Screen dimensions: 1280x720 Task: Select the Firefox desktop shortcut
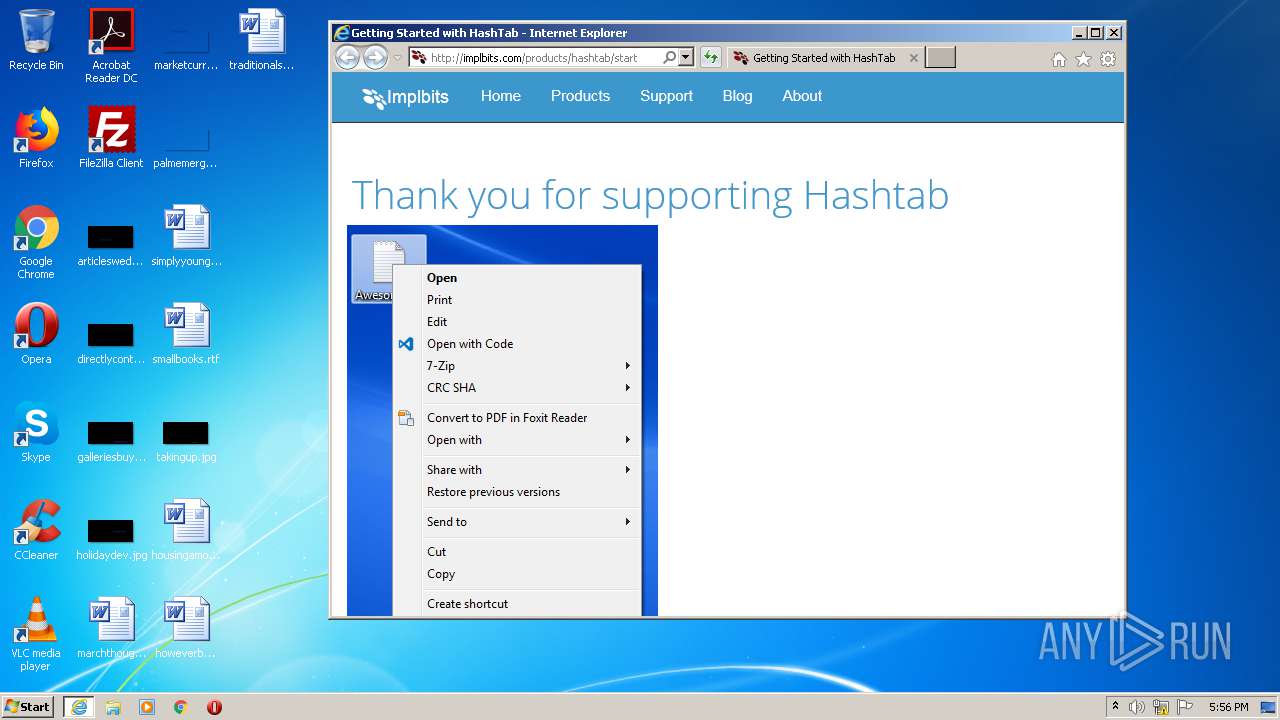36,138
